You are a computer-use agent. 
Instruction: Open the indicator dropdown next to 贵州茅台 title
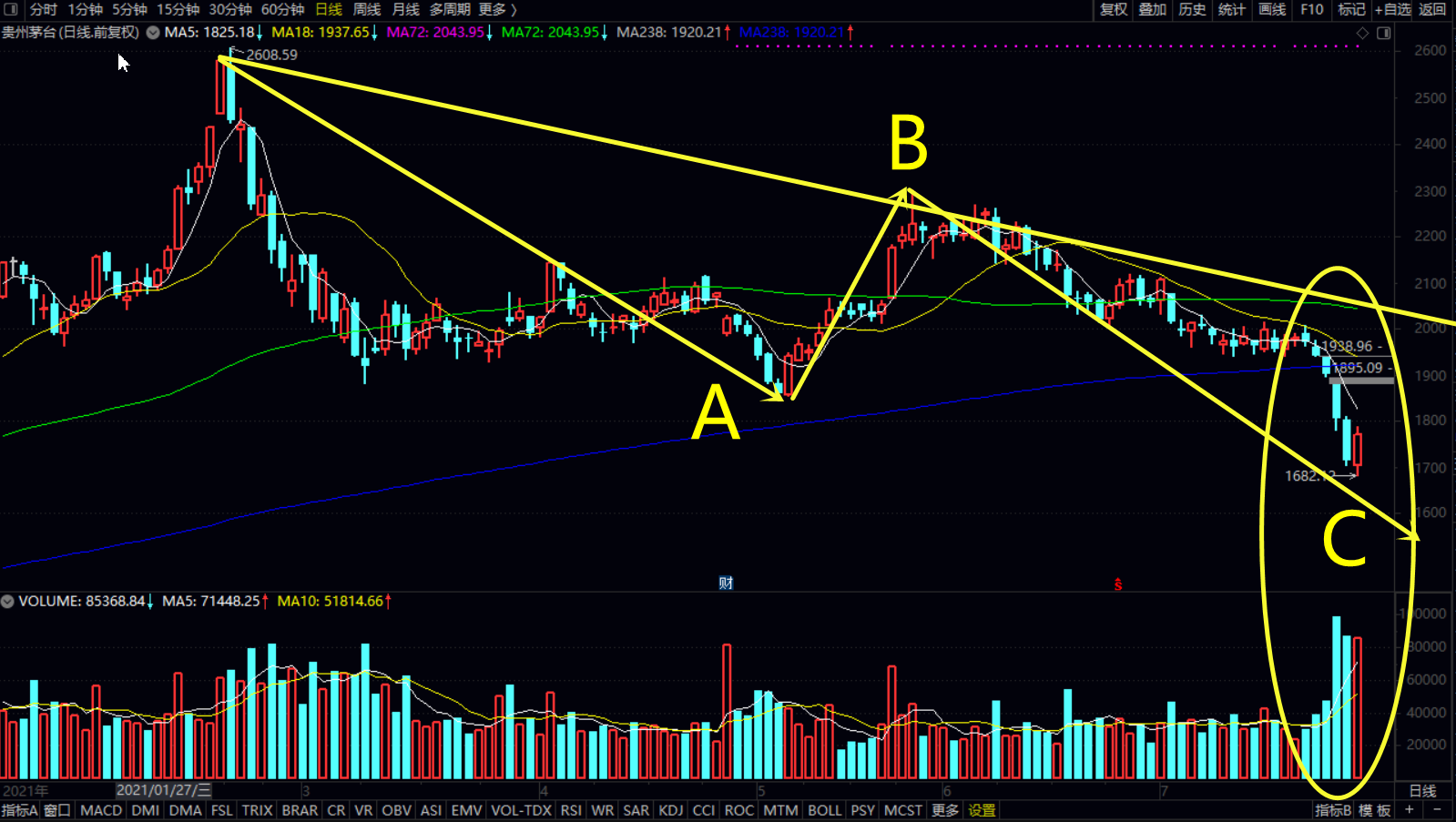coord(153,33)
